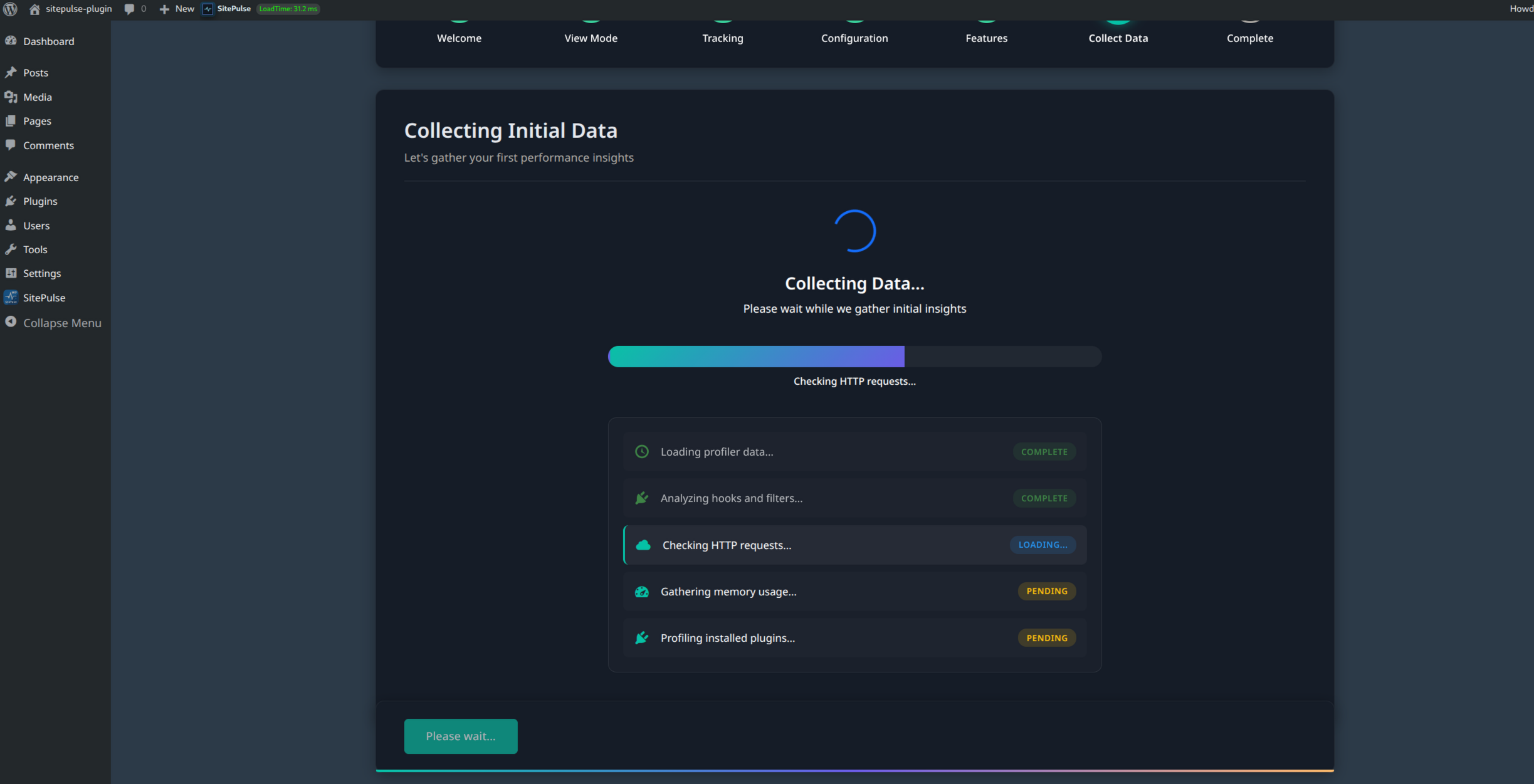Click the robot icon beside Gathering memory usage
This screenshot has height=784, width=1534.
click(641, 591)
